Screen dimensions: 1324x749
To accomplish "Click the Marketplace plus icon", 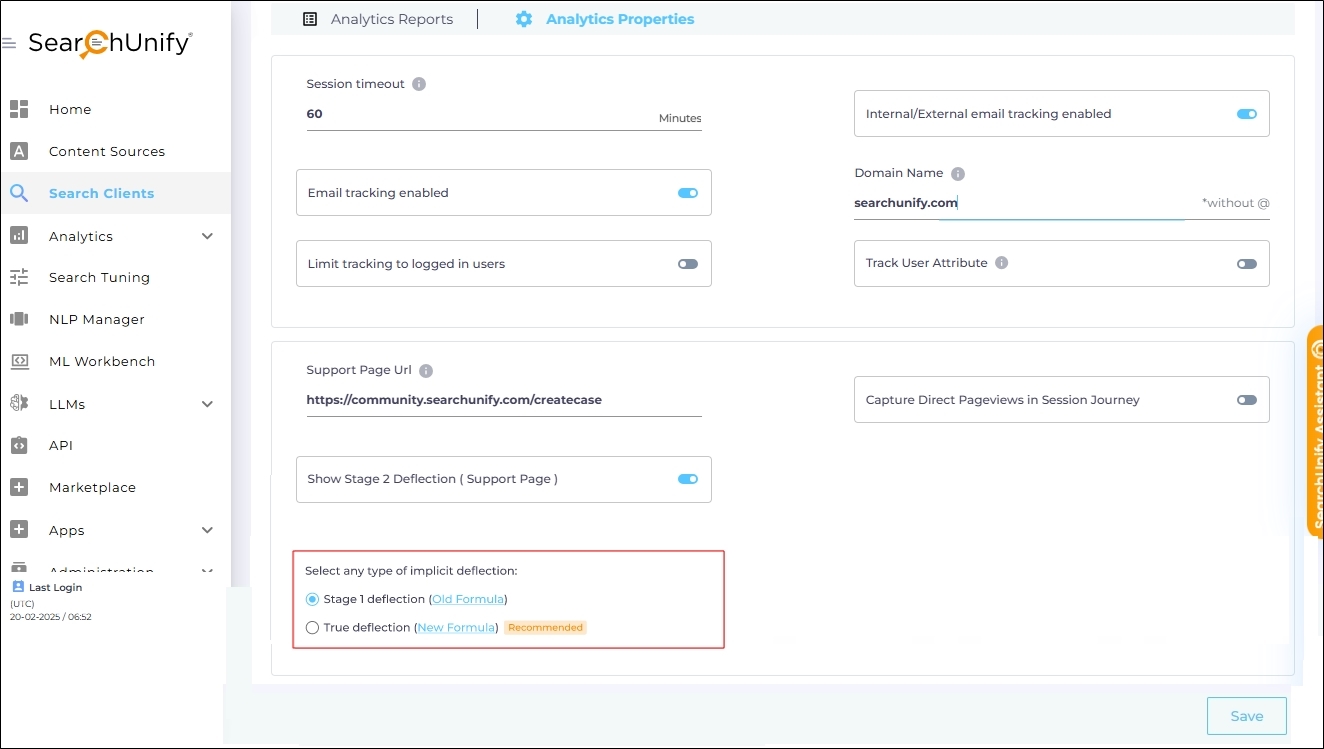I will pos(19,487).
